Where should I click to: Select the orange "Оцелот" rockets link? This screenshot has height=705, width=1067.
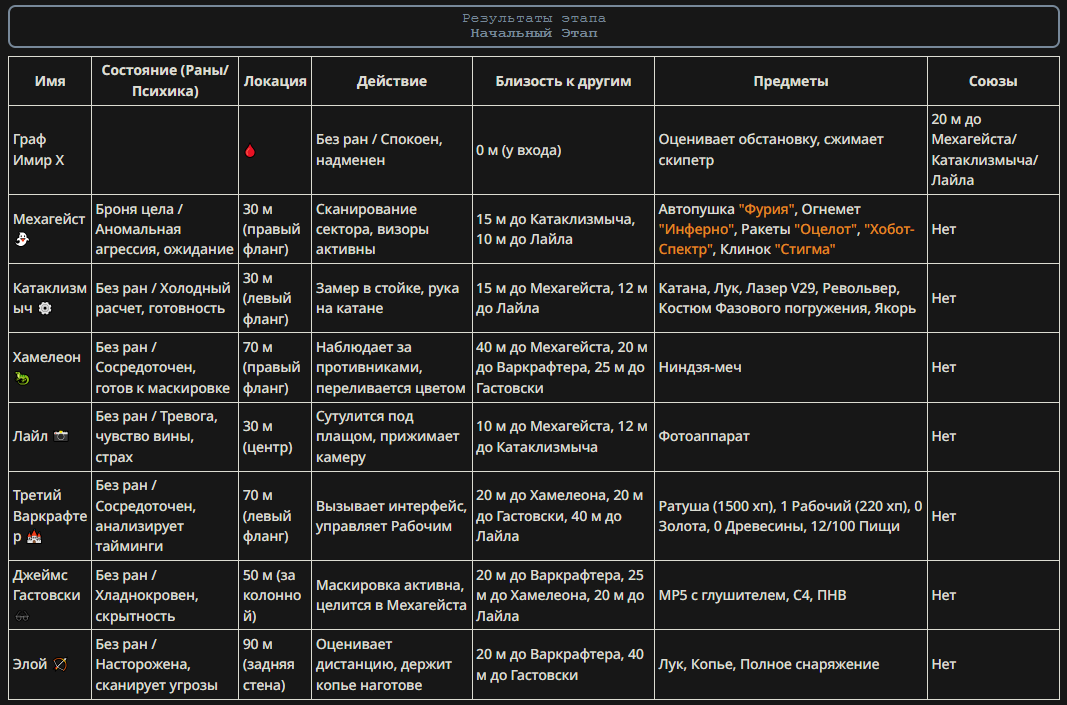825,229
